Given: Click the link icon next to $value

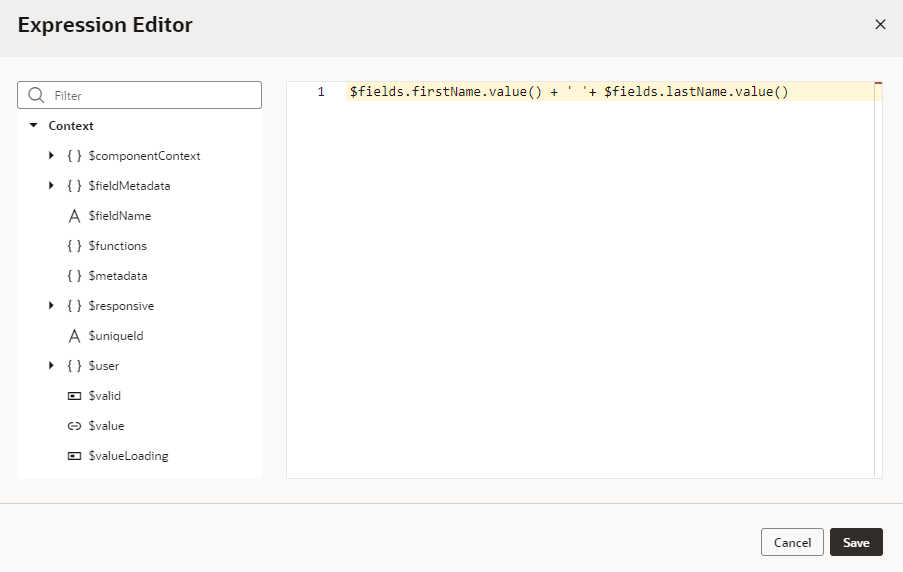Looking at the screenshot, I should coord(74,426).
